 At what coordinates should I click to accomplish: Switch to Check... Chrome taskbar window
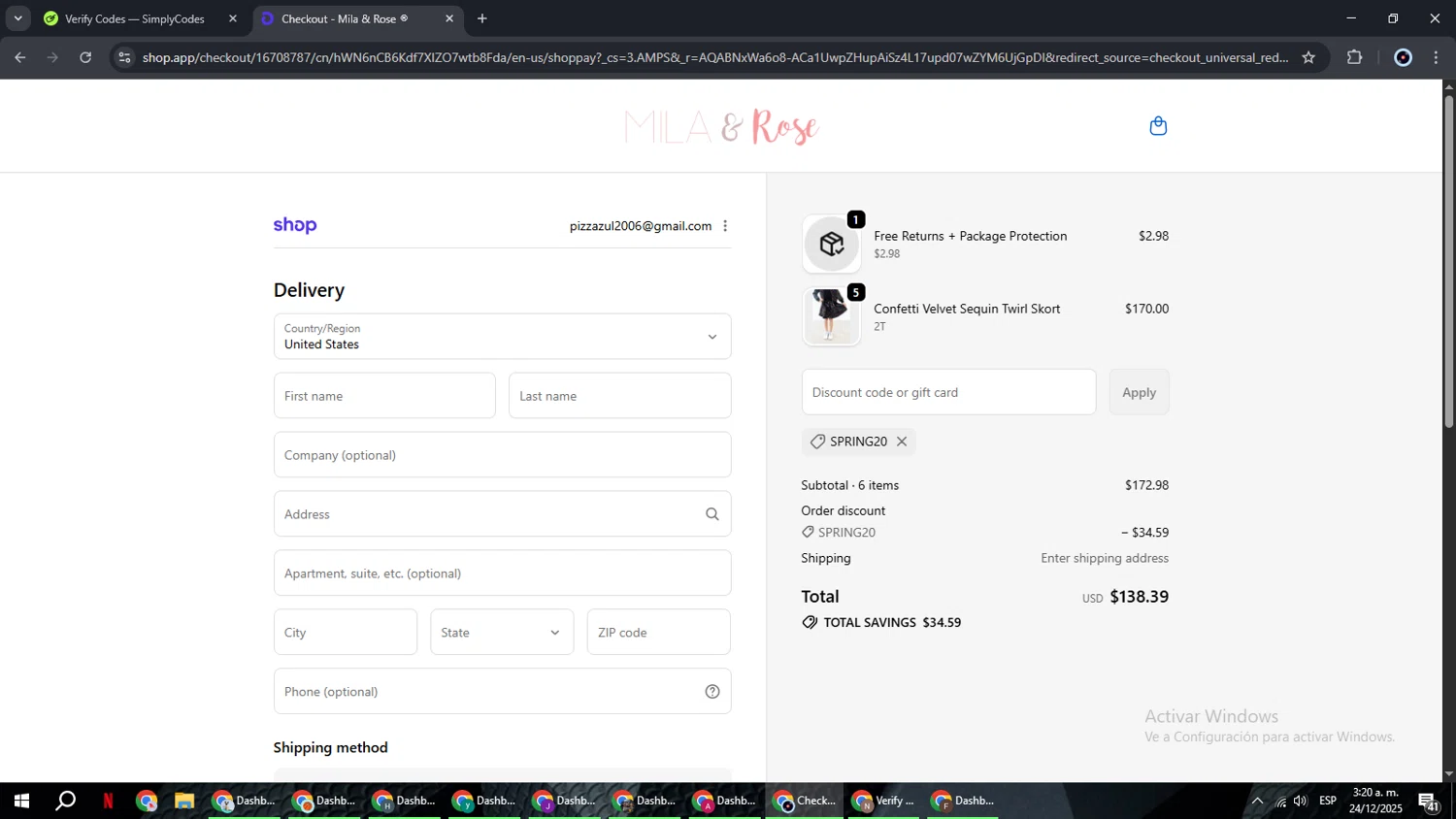tap(805, 801)
